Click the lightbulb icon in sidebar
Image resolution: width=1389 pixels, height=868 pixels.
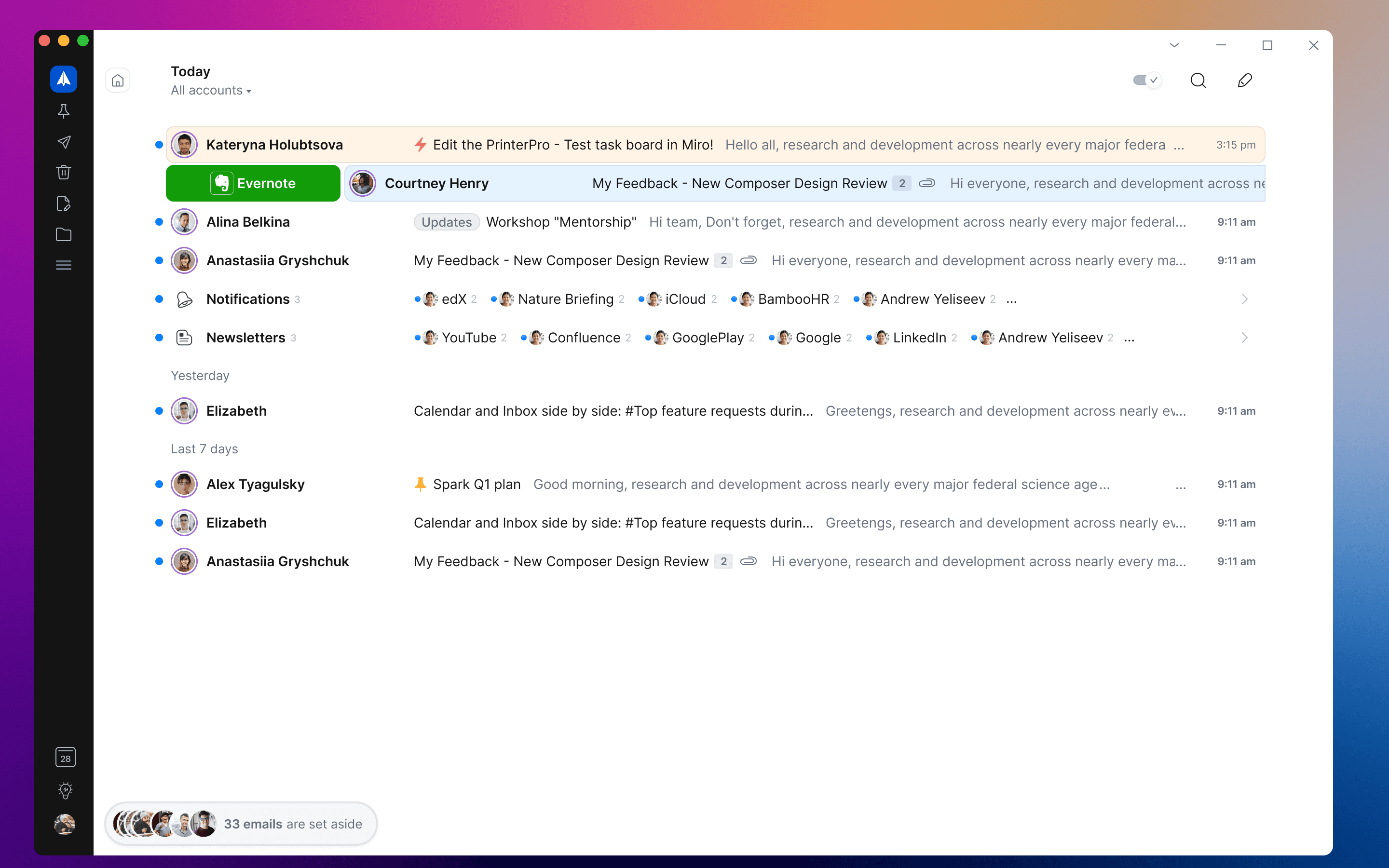66,790
